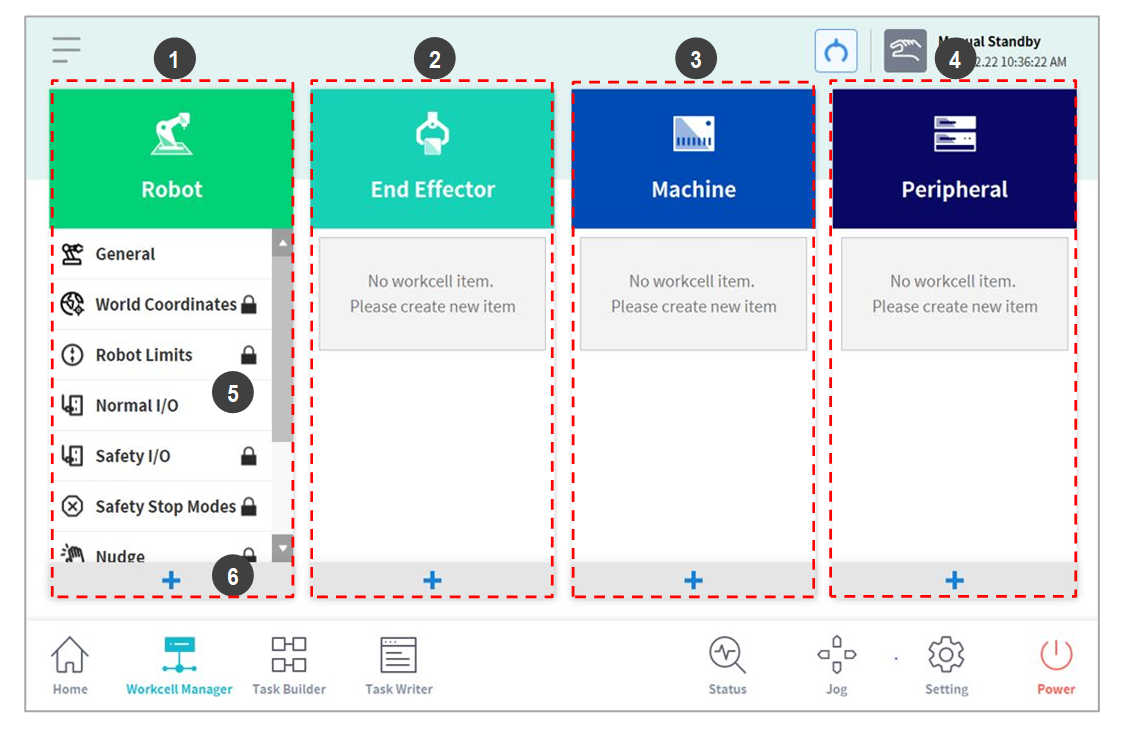Open the hamburger menu icon
The height and width of the screenshot is (734, 1134).
67,50
